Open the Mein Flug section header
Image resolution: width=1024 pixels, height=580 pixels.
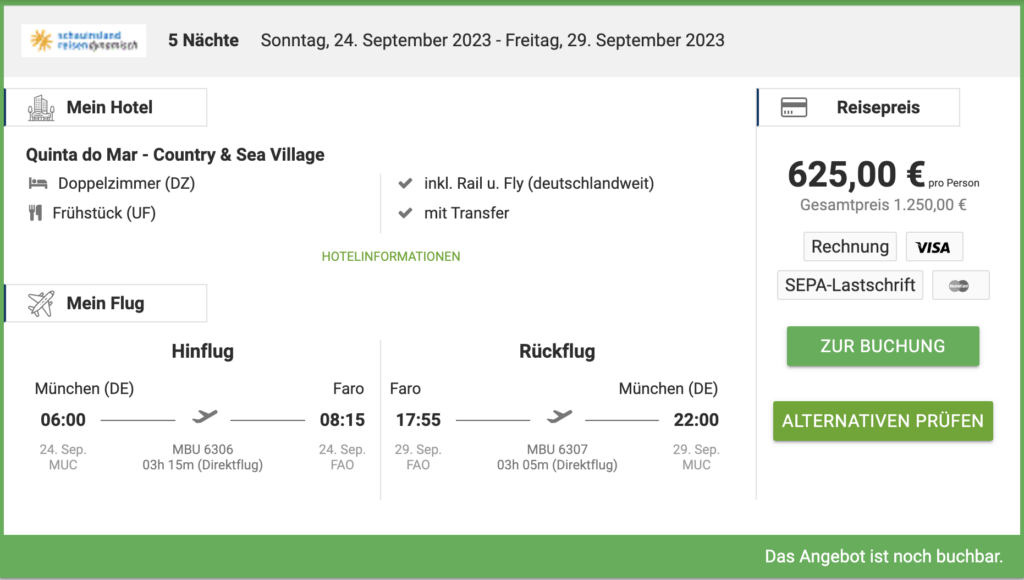tap(106, 304)
